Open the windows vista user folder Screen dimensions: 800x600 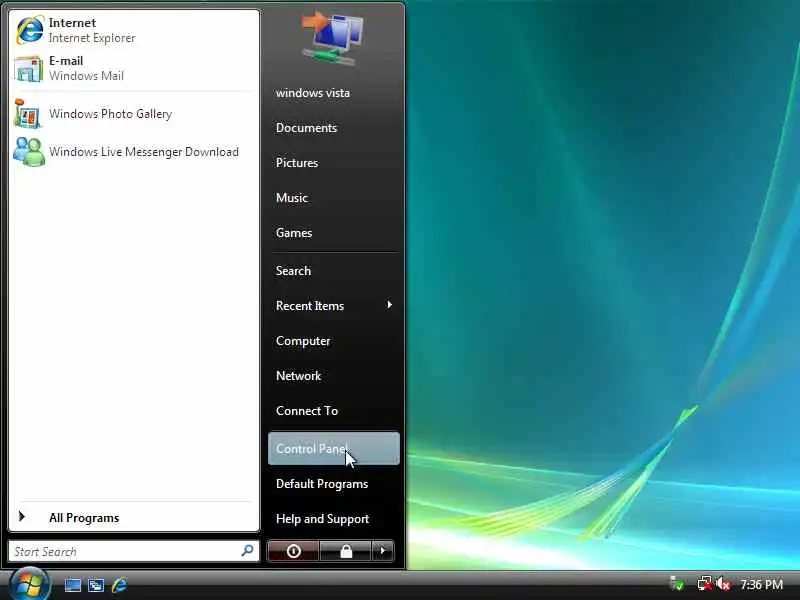pyautogui.click(x=313, y=93)
